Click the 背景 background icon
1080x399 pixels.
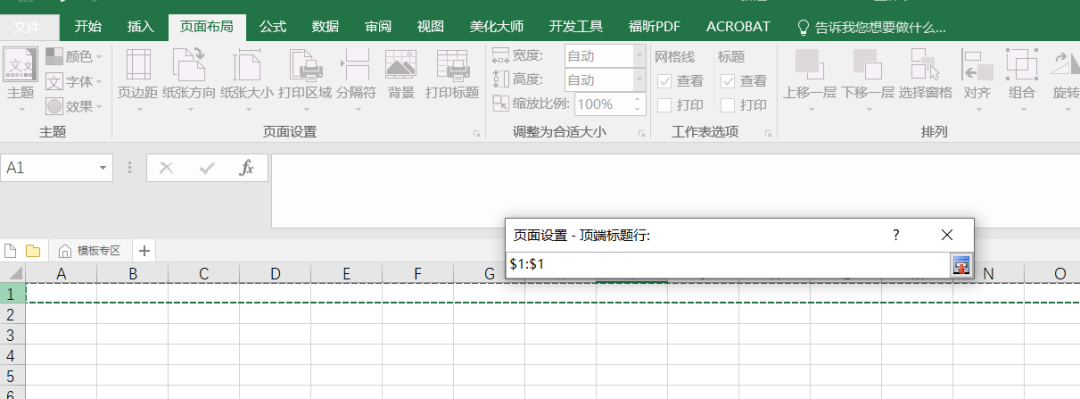pos(400,65)
